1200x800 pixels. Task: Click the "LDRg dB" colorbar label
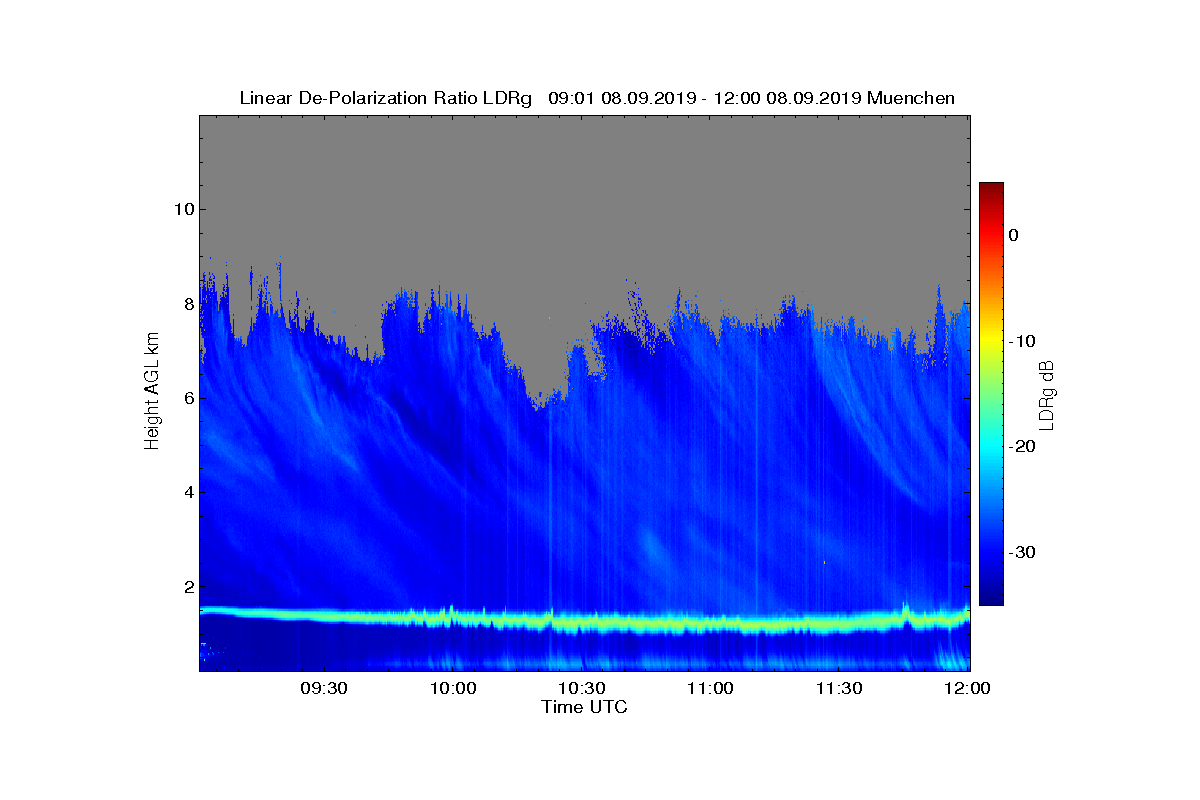[1047, 395]
